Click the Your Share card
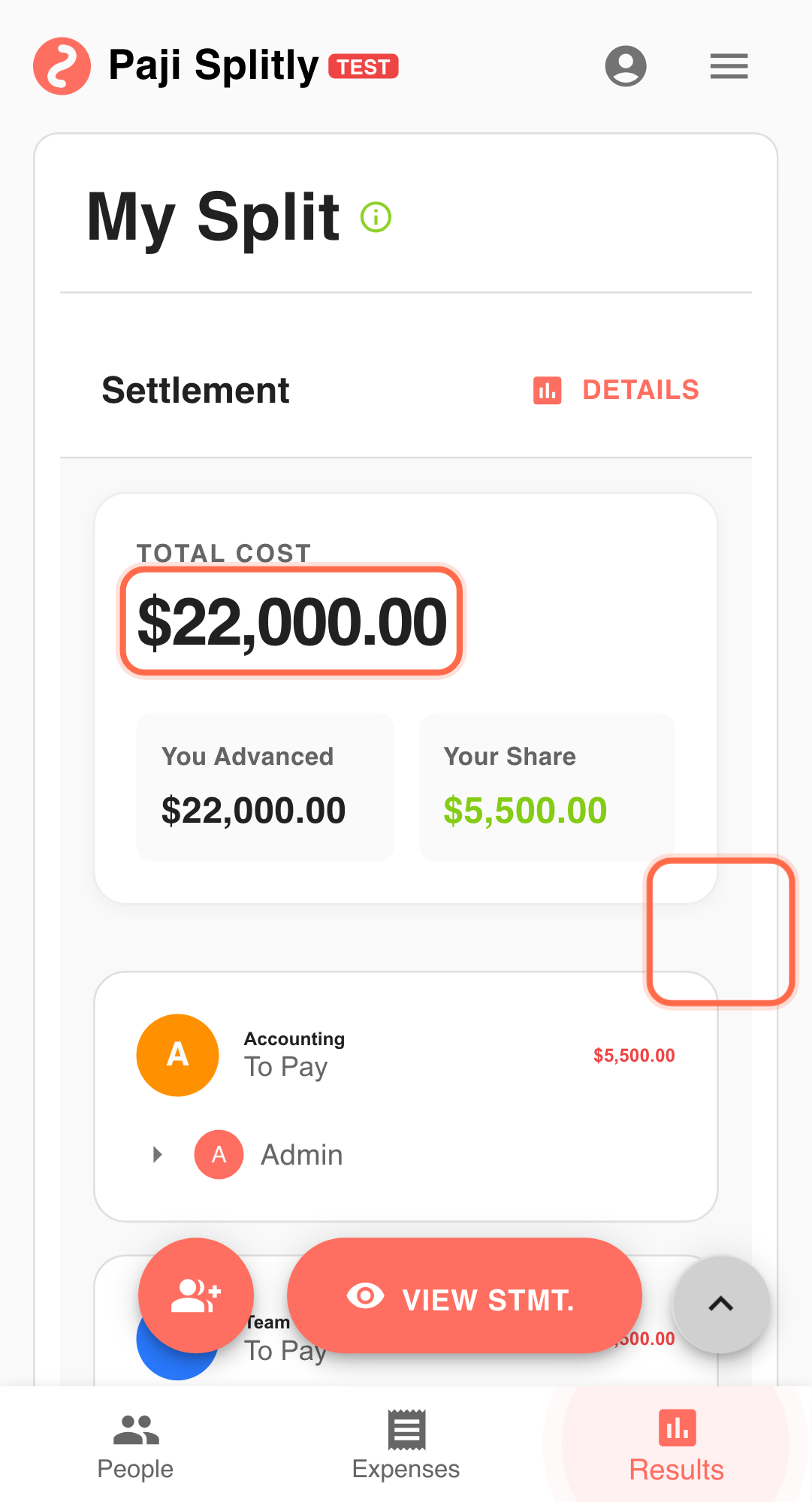 click(546, 787)
